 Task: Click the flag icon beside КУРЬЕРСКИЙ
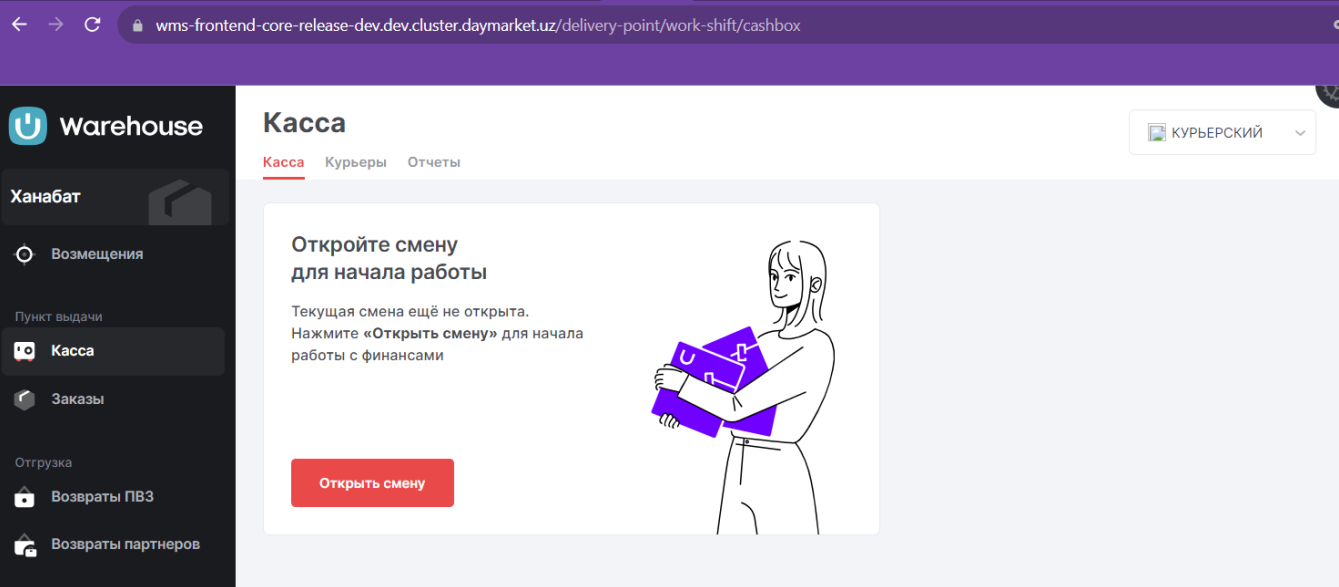pos(1157,133)
